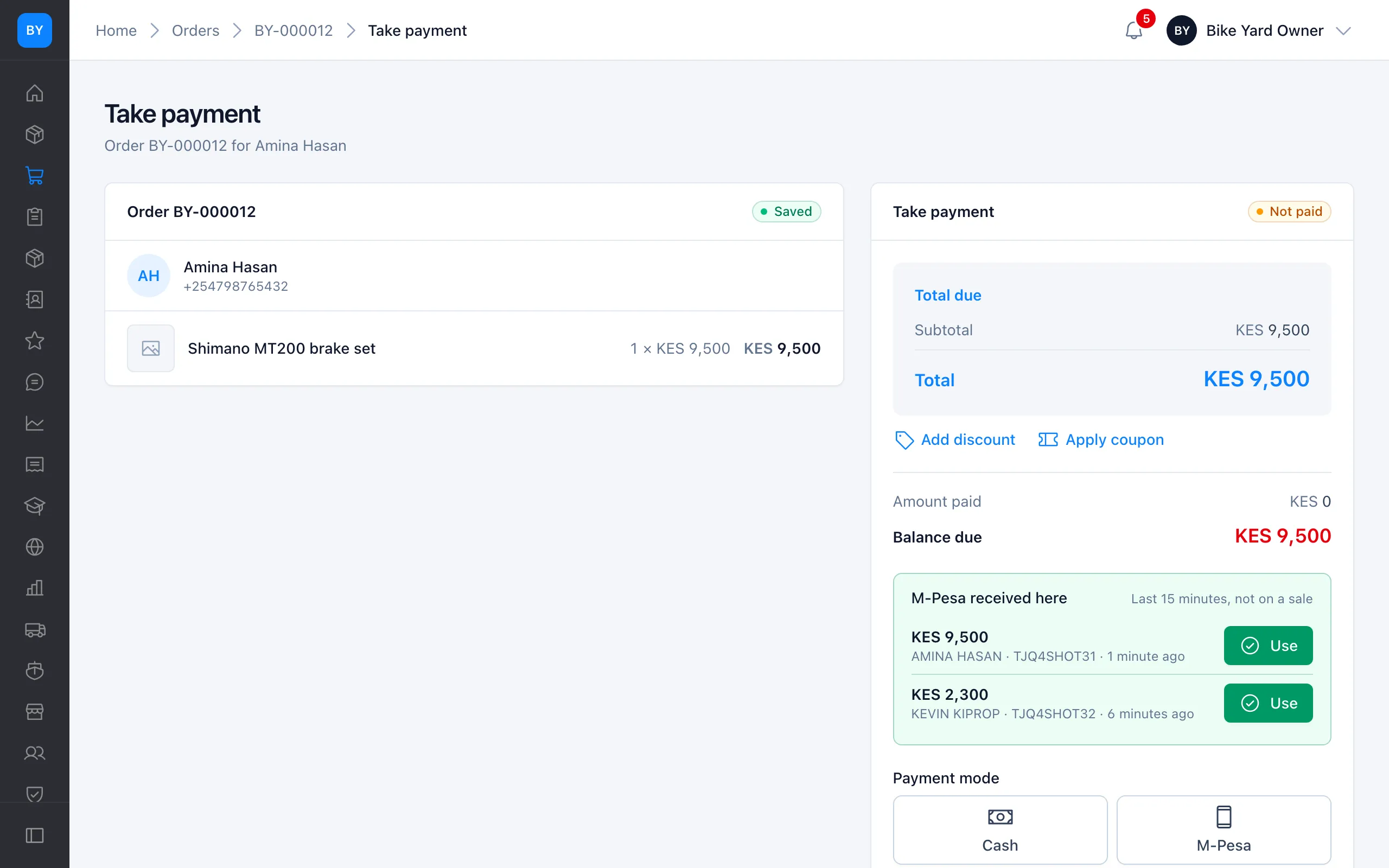This screenshot has width=1389, height=868.
Task: Select Cash payment mode
Action: coord(1000,829)
